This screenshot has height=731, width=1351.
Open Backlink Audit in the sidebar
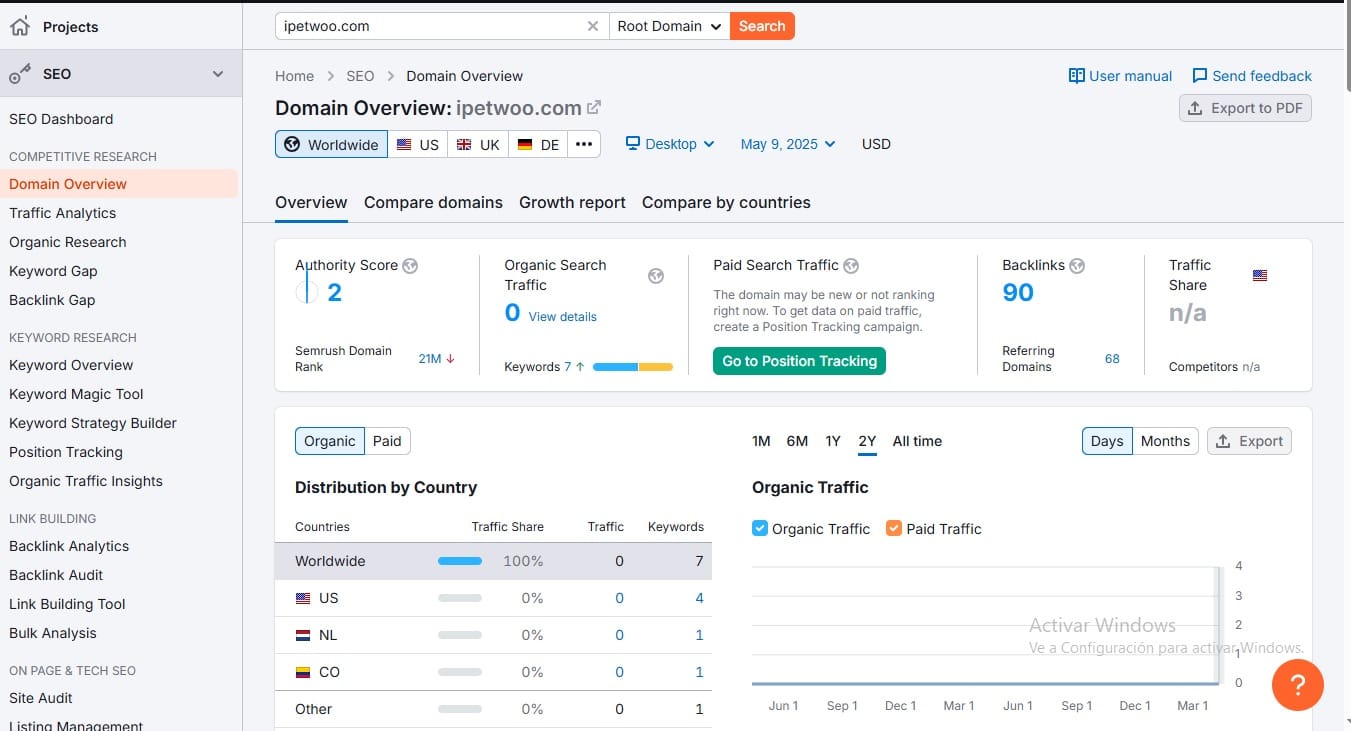[56, 575]
